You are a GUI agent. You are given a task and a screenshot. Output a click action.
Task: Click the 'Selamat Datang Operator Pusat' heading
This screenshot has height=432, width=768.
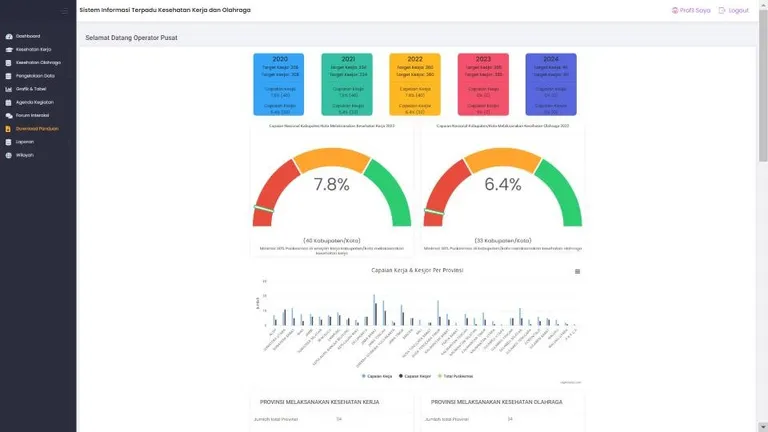tap(131, 38)
